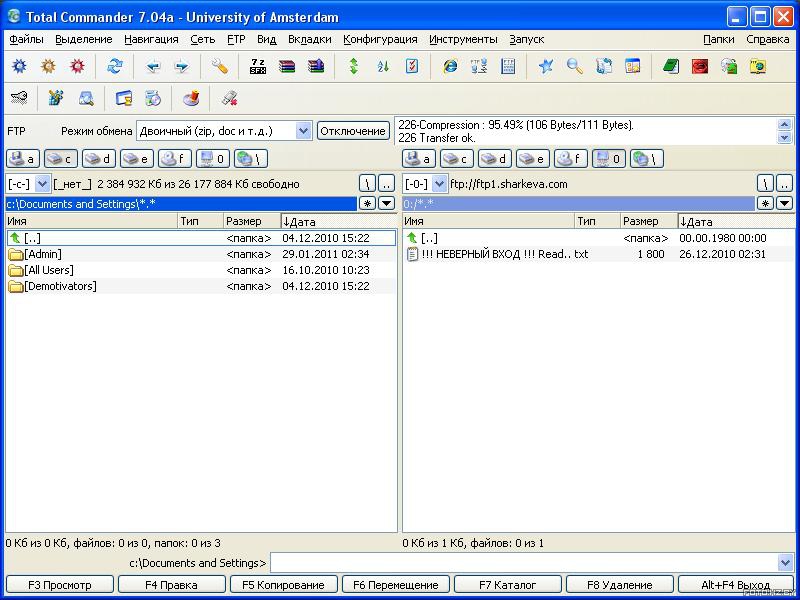Image resolution: width=800 pixels, height=600 pixels.
Task: Unpack archive with books-and-arrow icon
Action: coord(316,66)
